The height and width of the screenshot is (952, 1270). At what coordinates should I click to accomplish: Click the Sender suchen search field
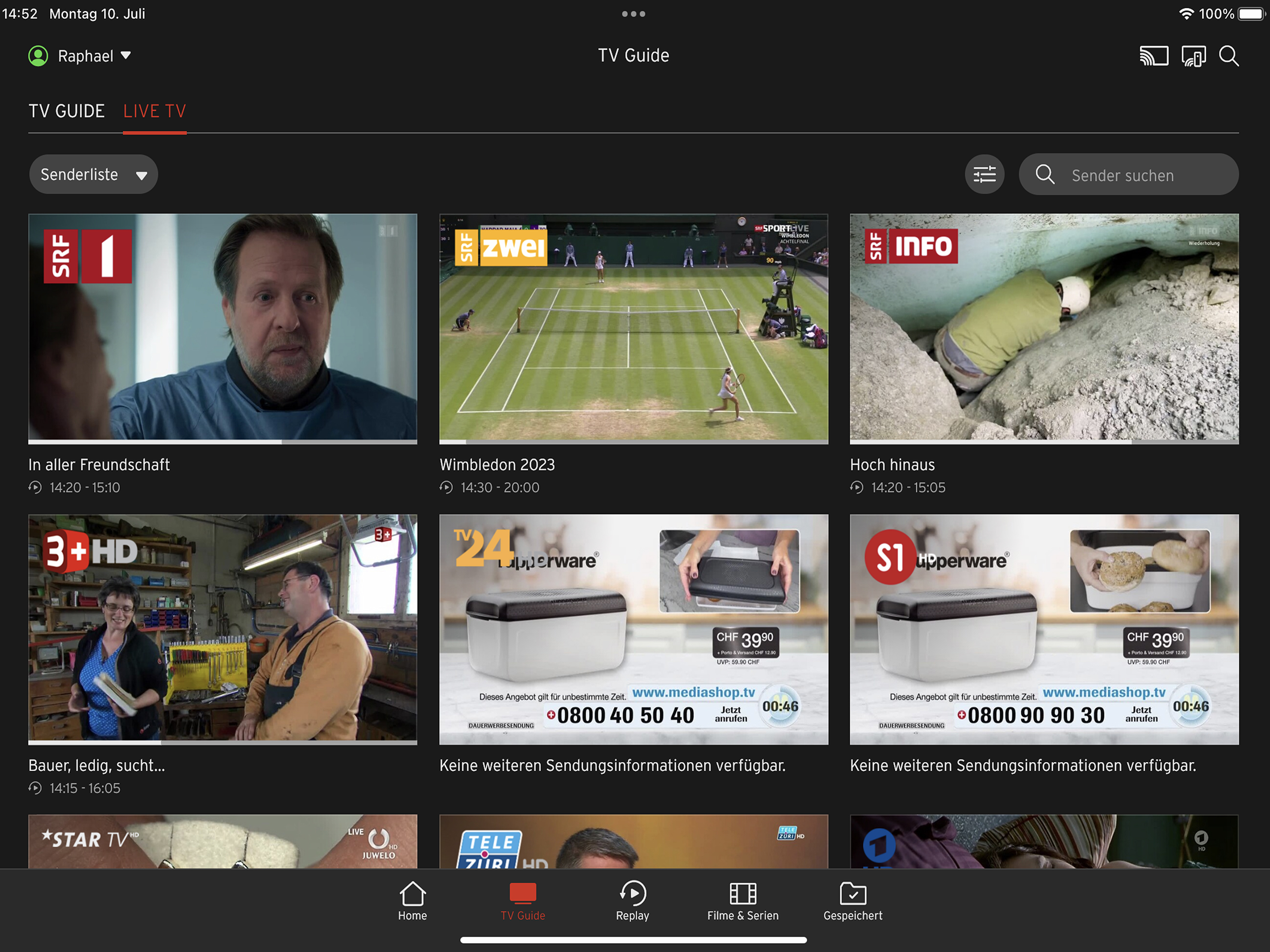pyautogui.click(x=1128, y=175)
